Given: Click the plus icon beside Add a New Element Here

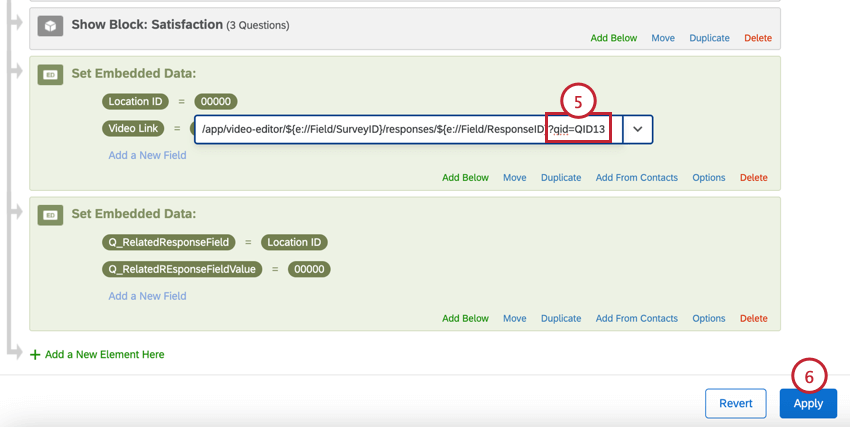Looking at the screenshot, I should (x=35, y=355).
